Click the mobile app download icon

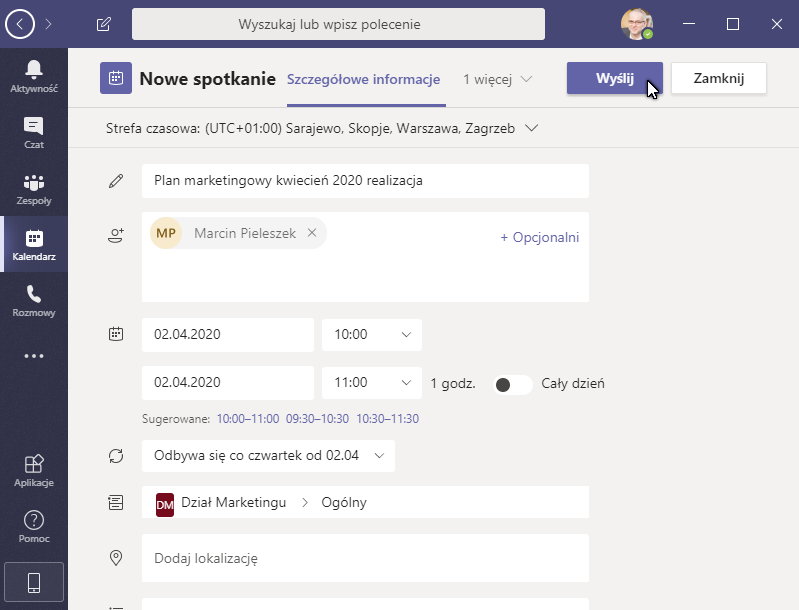(x=34, y=582)
